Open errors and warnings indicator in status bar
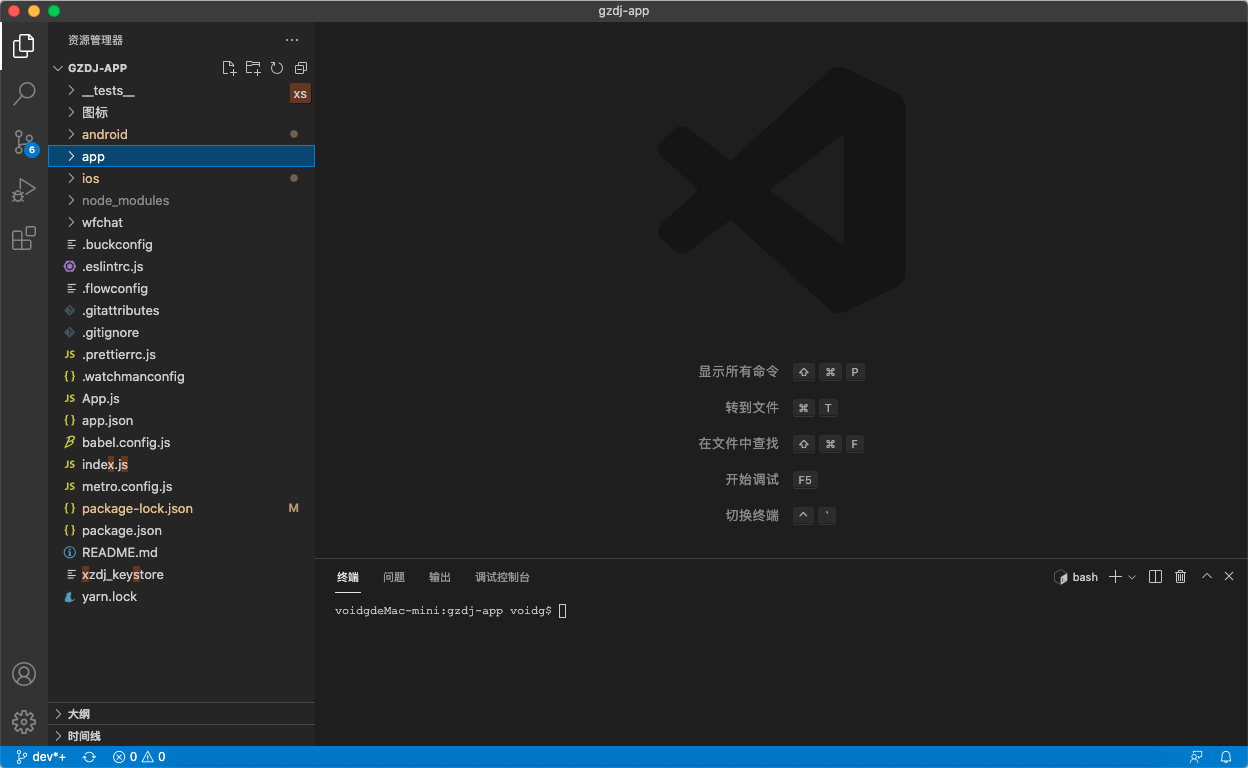 (139, 757)
